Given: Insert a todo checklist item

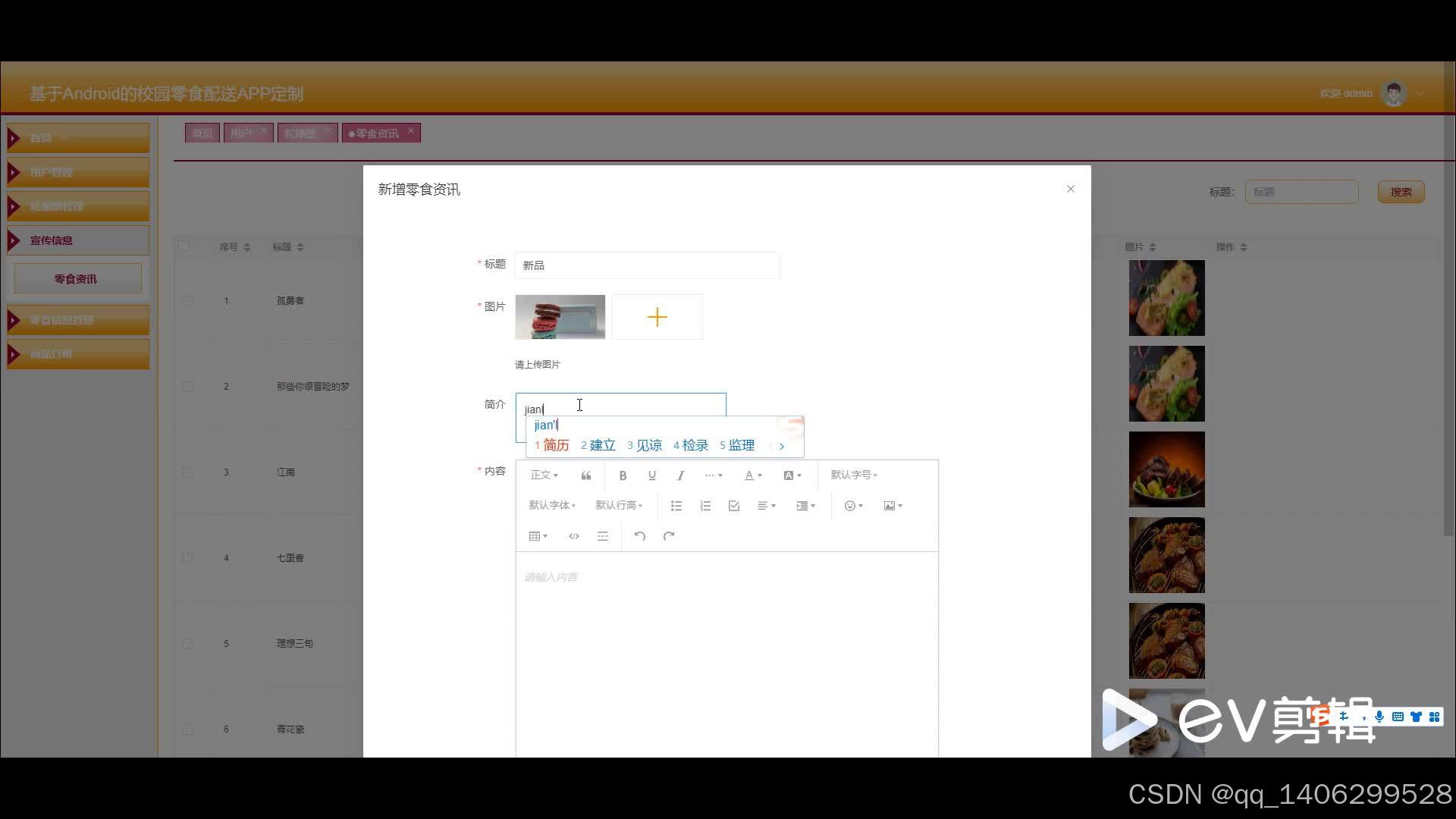Looking at the screenshot, I should click(734, 506).
